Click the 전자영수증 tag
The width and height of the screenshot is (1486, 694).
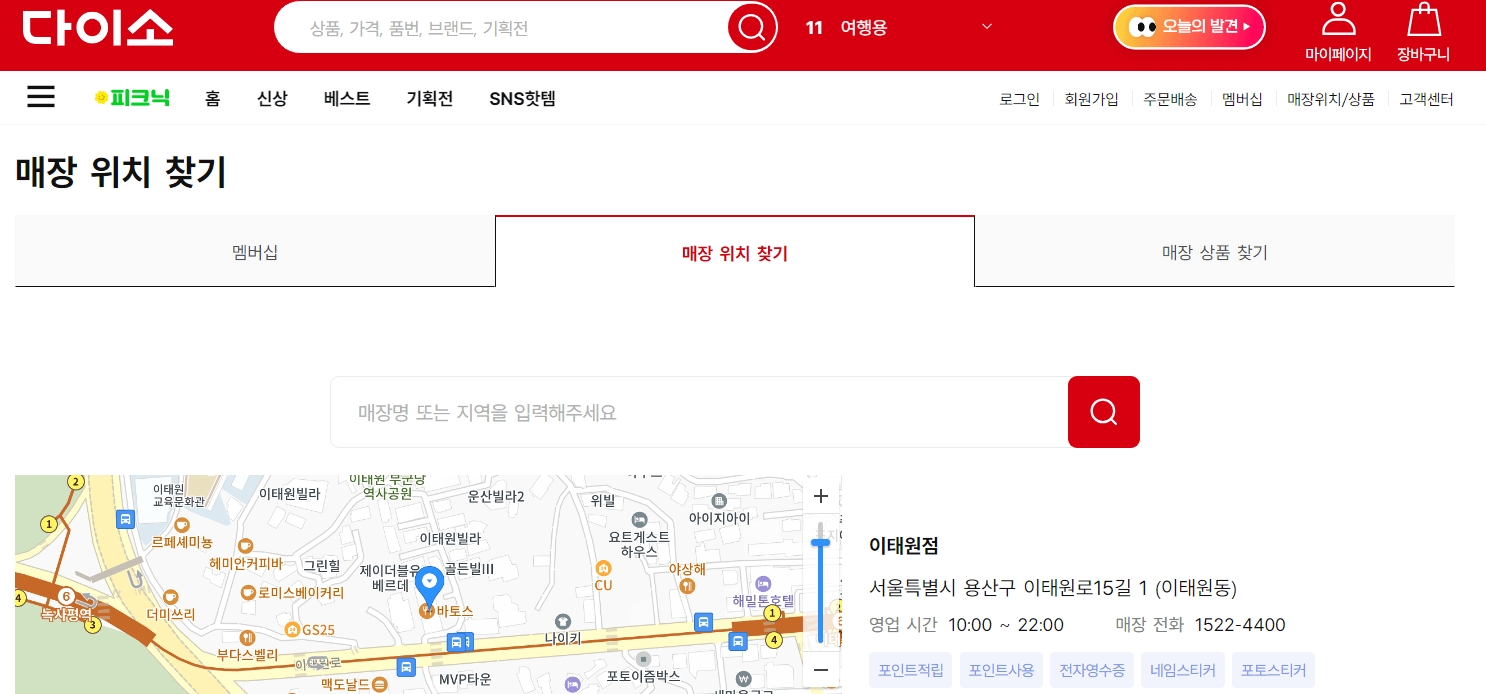pyautogui.click(x=1092, y=670)
